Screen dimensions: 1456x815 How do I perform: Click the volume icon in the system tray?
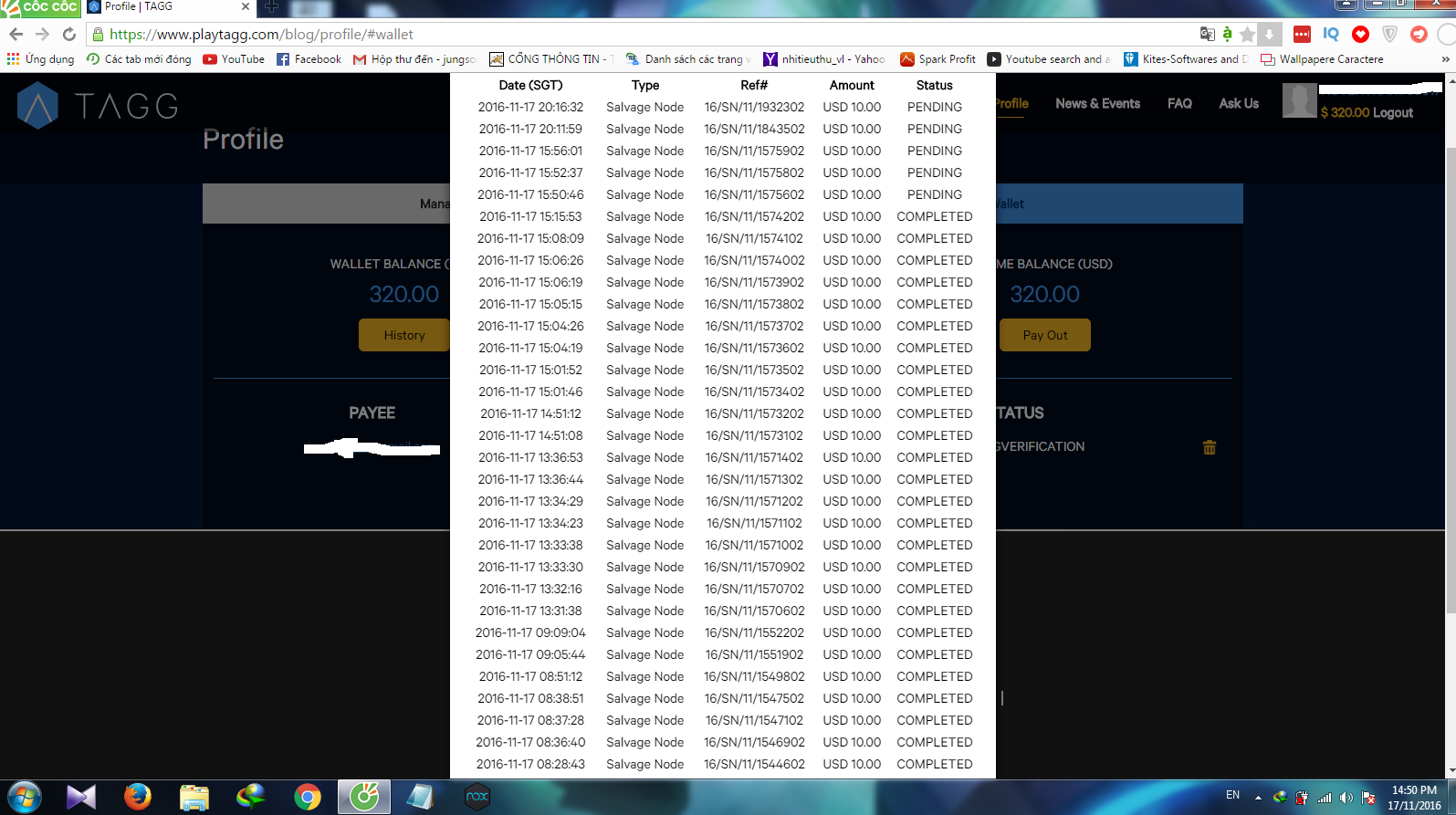pyautogui.click(x=1346, y=797)
